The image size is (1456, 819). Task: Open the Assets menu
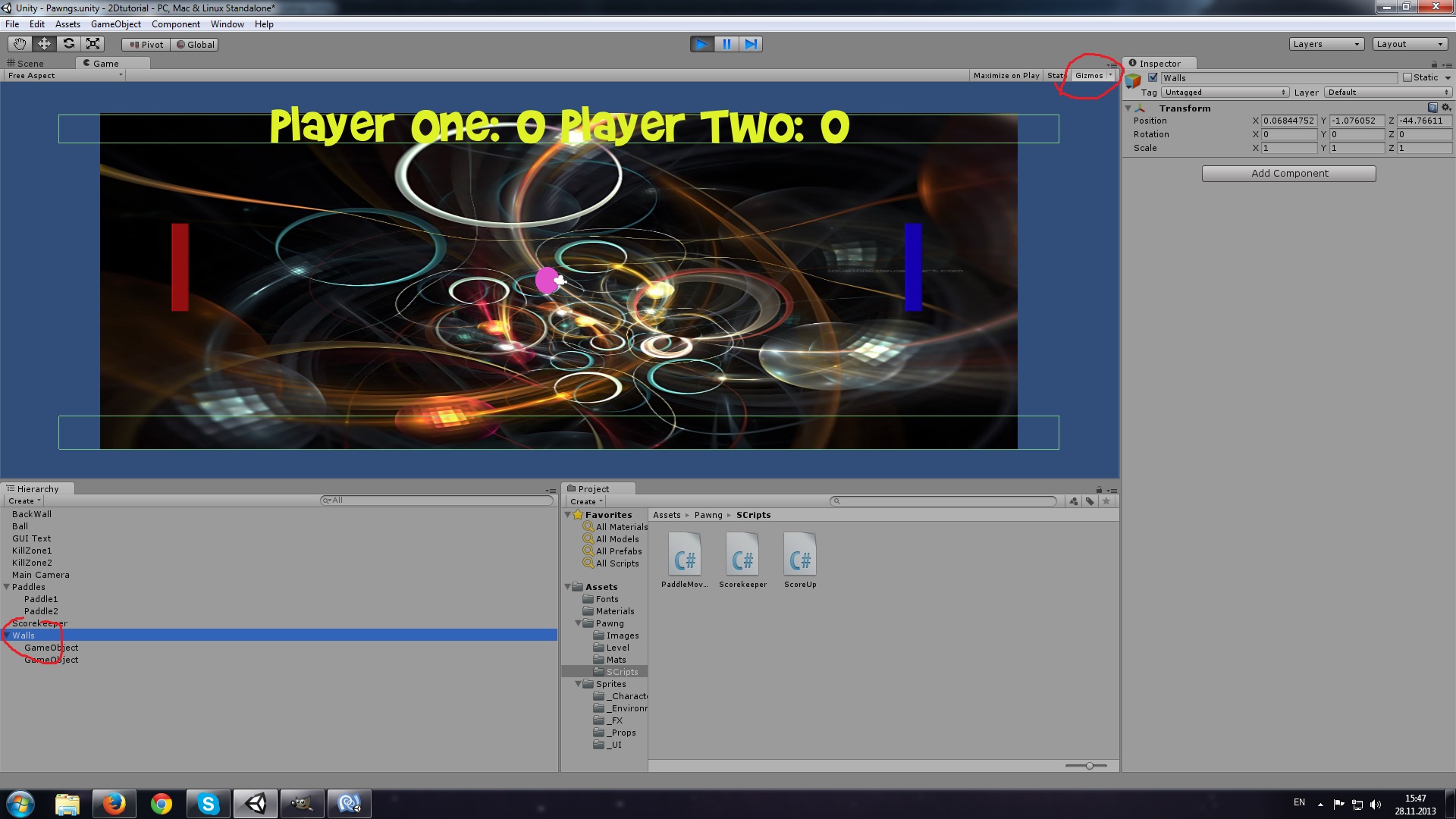67,24
